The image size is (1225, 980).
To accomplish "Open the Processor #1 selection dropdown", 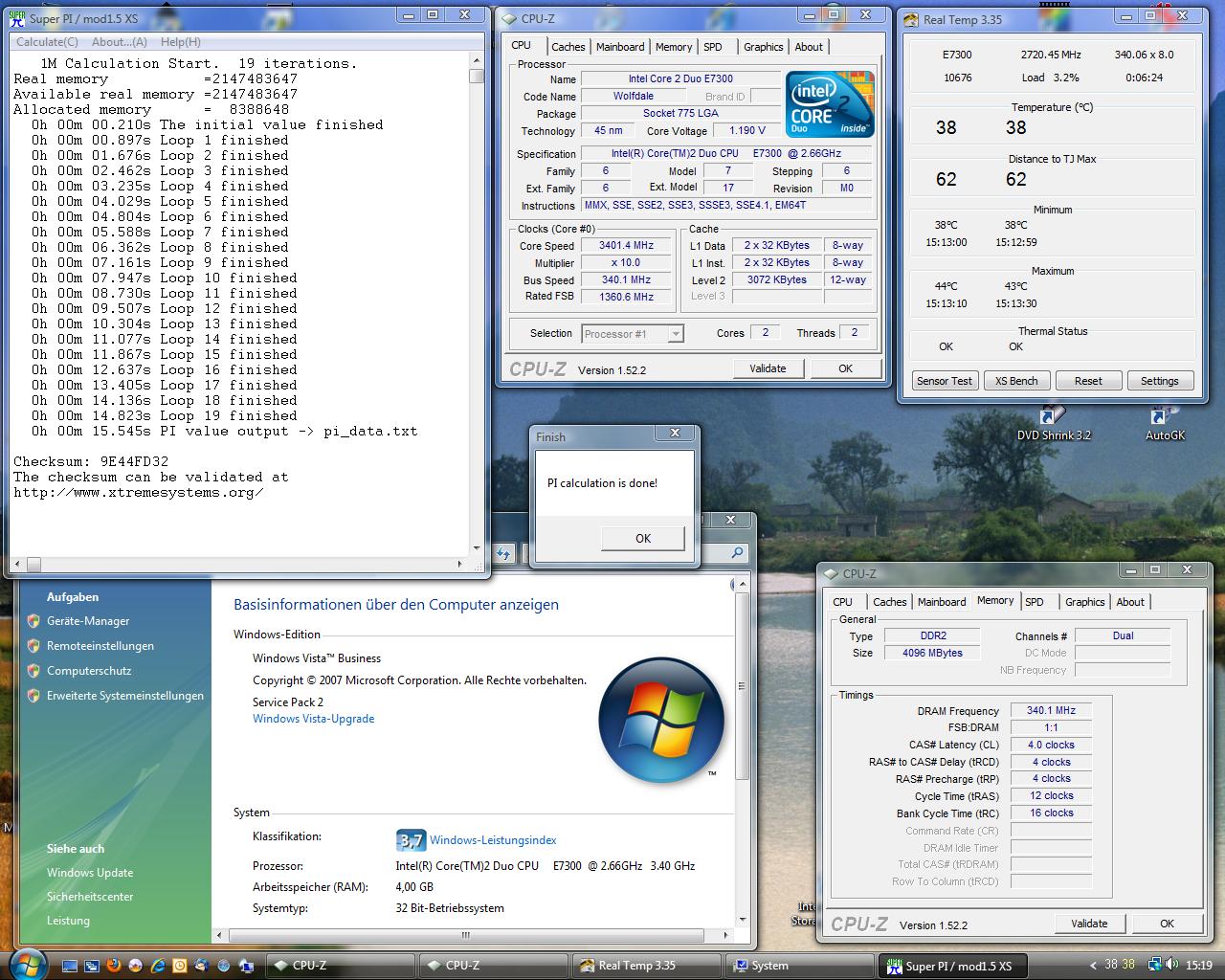I will (x=676, y=334).
